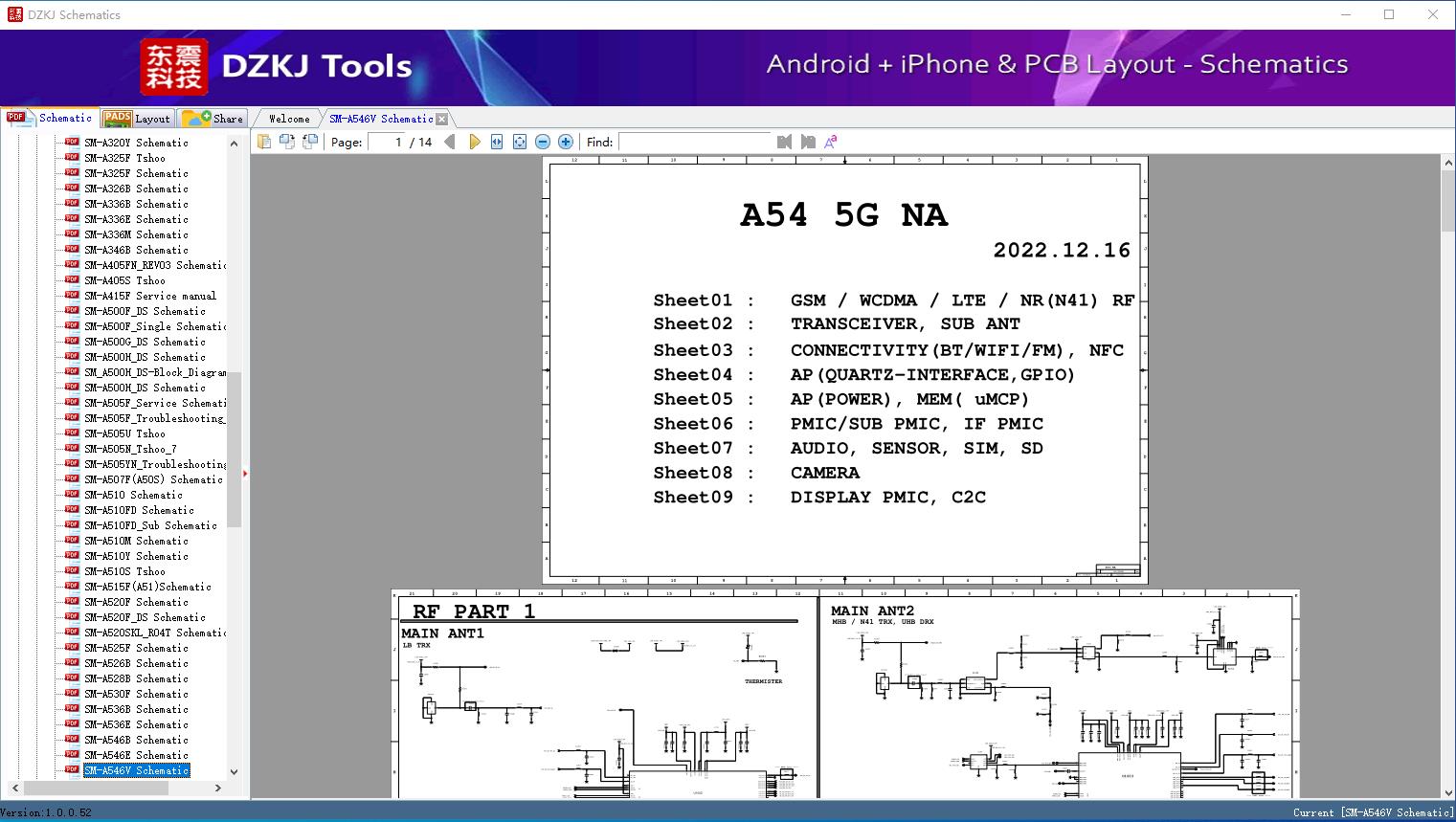This screenshot has width=1456, height=822.
Task: Select SM-A336M Schematic in the tree
Action: pyautogui.click(x=136, y=234)
